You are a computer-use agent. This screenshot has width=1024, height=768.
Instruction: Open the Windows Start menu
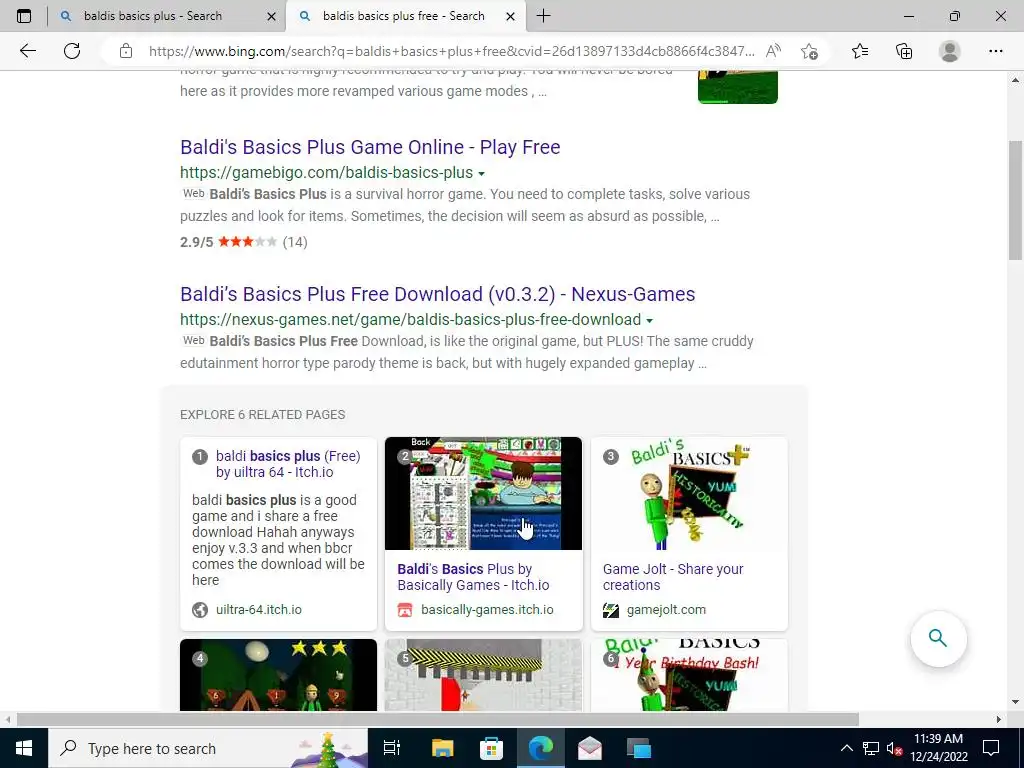(x=24, y=748)
